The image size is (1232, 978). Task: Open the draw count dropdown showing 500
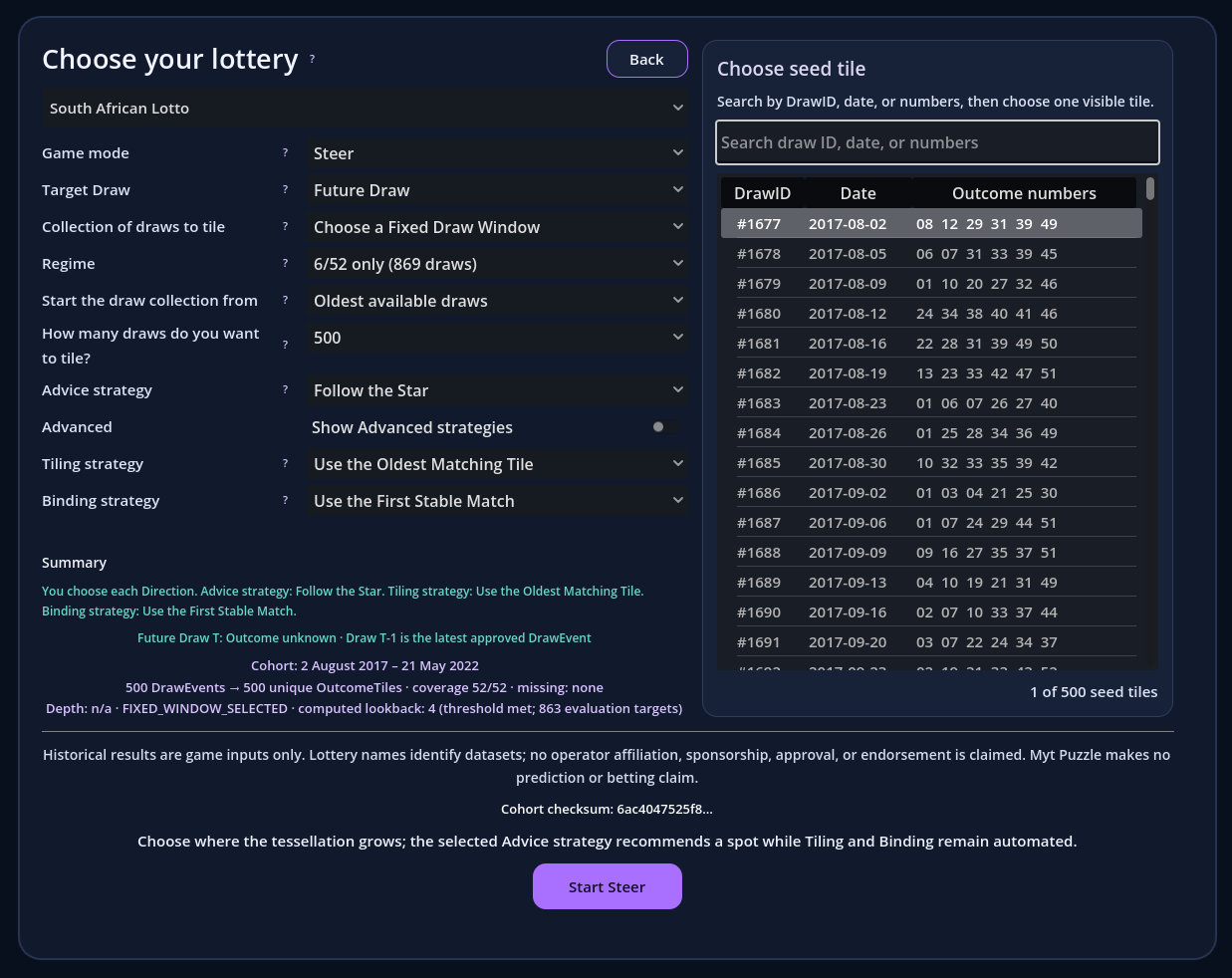[x=498, y=338]
